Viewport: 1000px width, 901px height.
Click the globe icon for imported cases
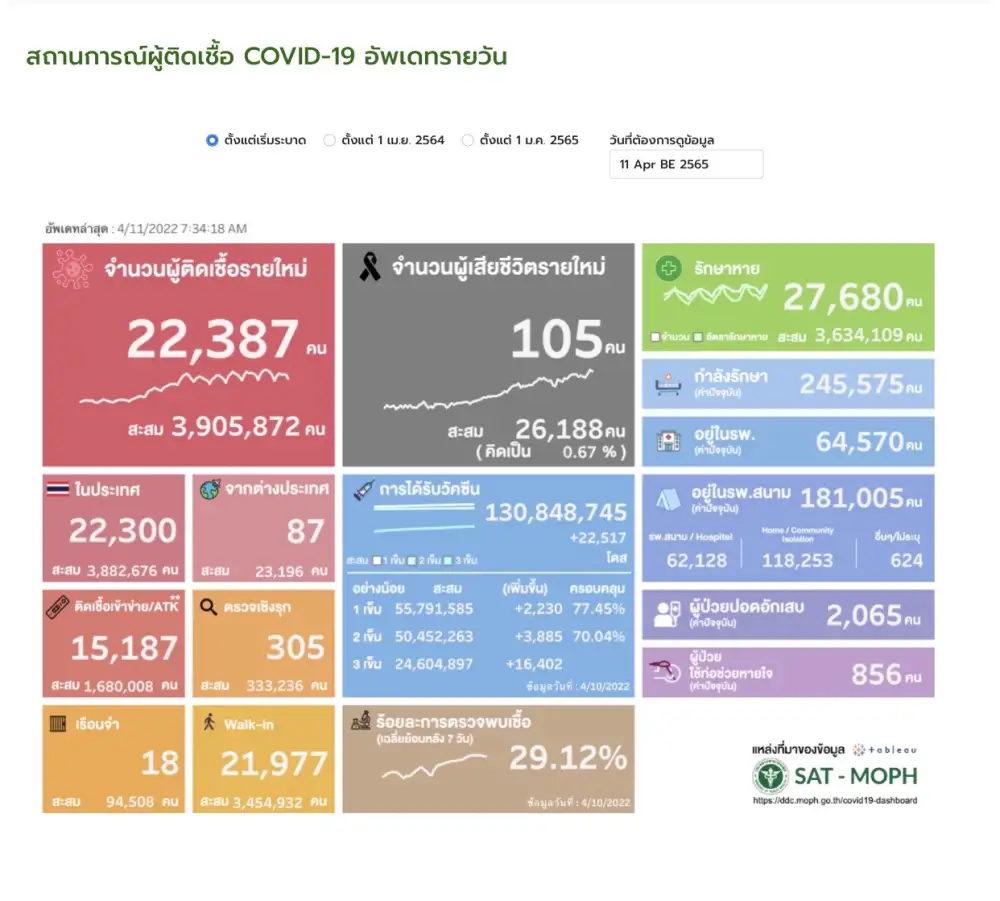click(208, 490)
